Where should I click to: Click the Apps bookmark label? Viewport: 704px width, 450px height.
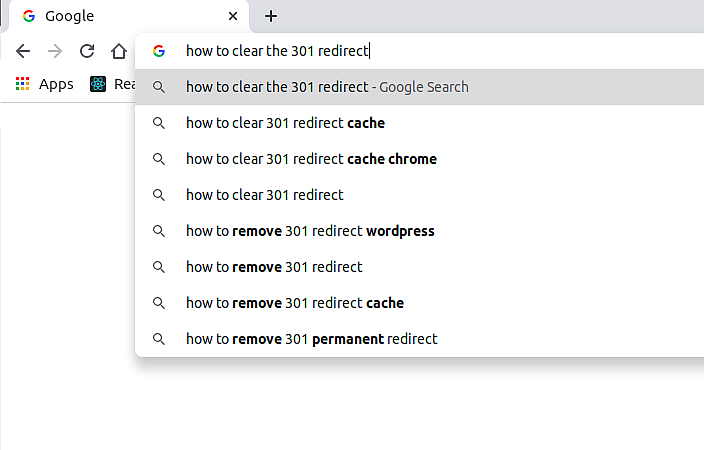tap(56, 84)
